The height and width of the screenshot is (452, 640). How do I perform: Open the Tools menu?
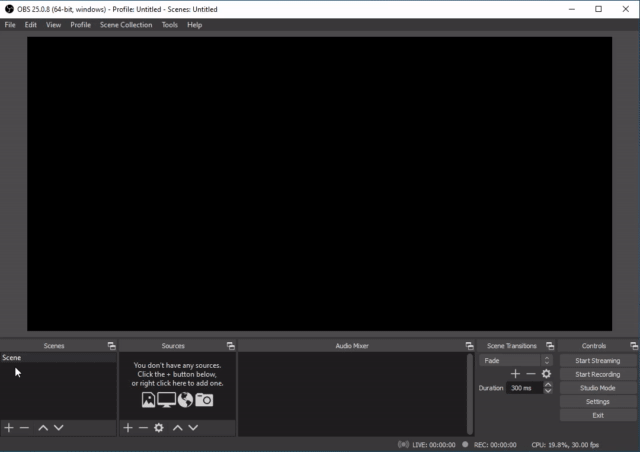point(169,25)
